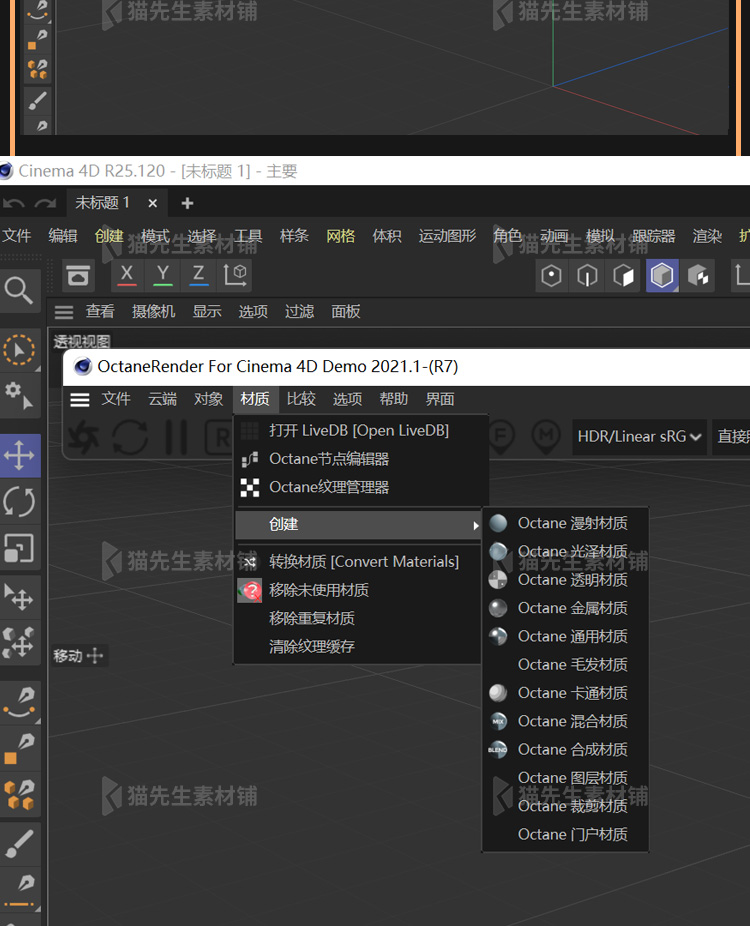This screenshot has width=750, height=926.
Task: Click the redo arrow icon
Action: point(45,204)
